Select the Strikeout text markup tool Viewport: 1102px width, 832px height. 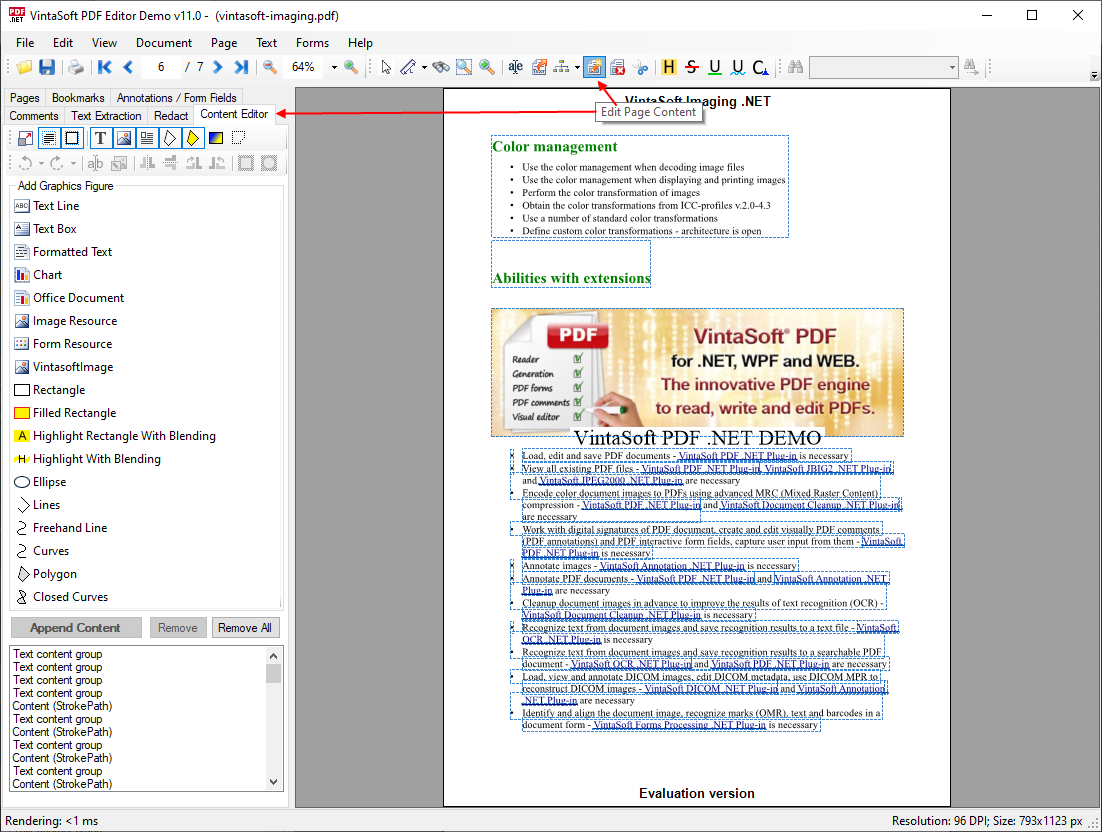click(x=692, y=67)
